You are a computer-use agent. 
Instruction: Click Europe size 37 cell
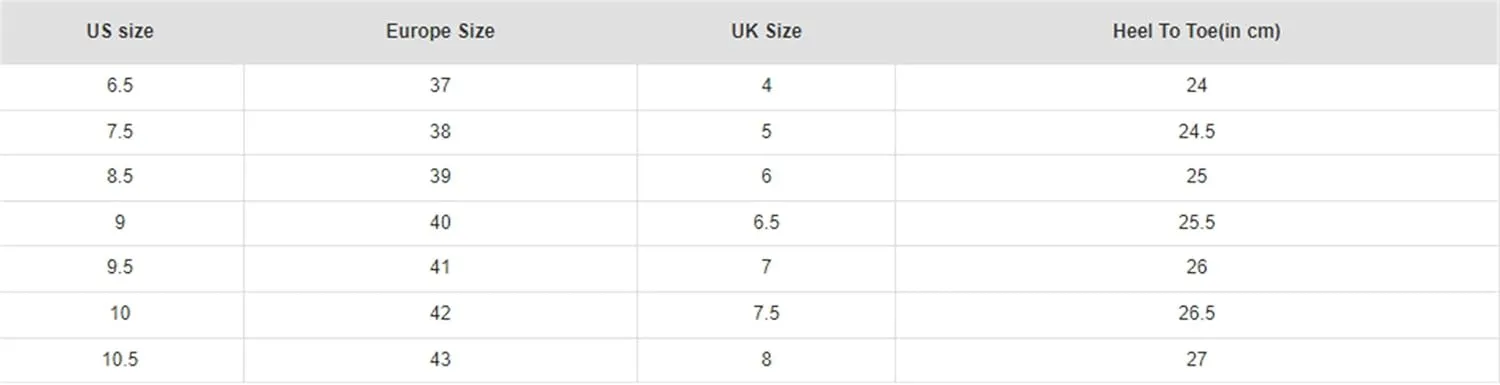click(440, 87)
